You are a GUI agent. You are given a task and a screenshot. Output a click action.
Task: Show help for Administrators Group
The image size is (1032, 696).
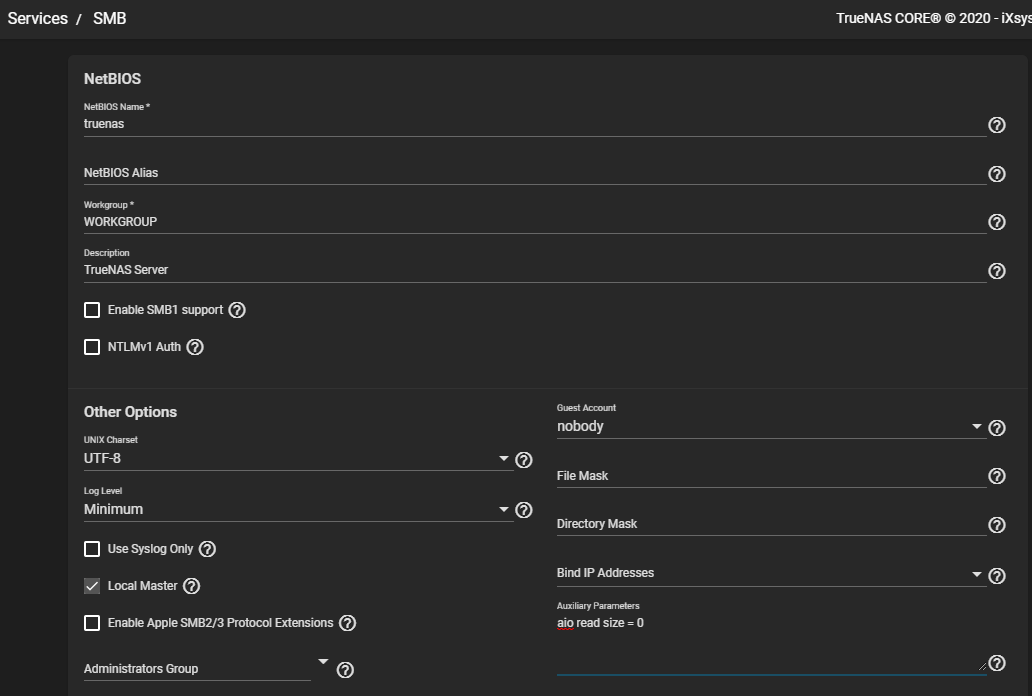pyautogui.click(x=345, y=670)
